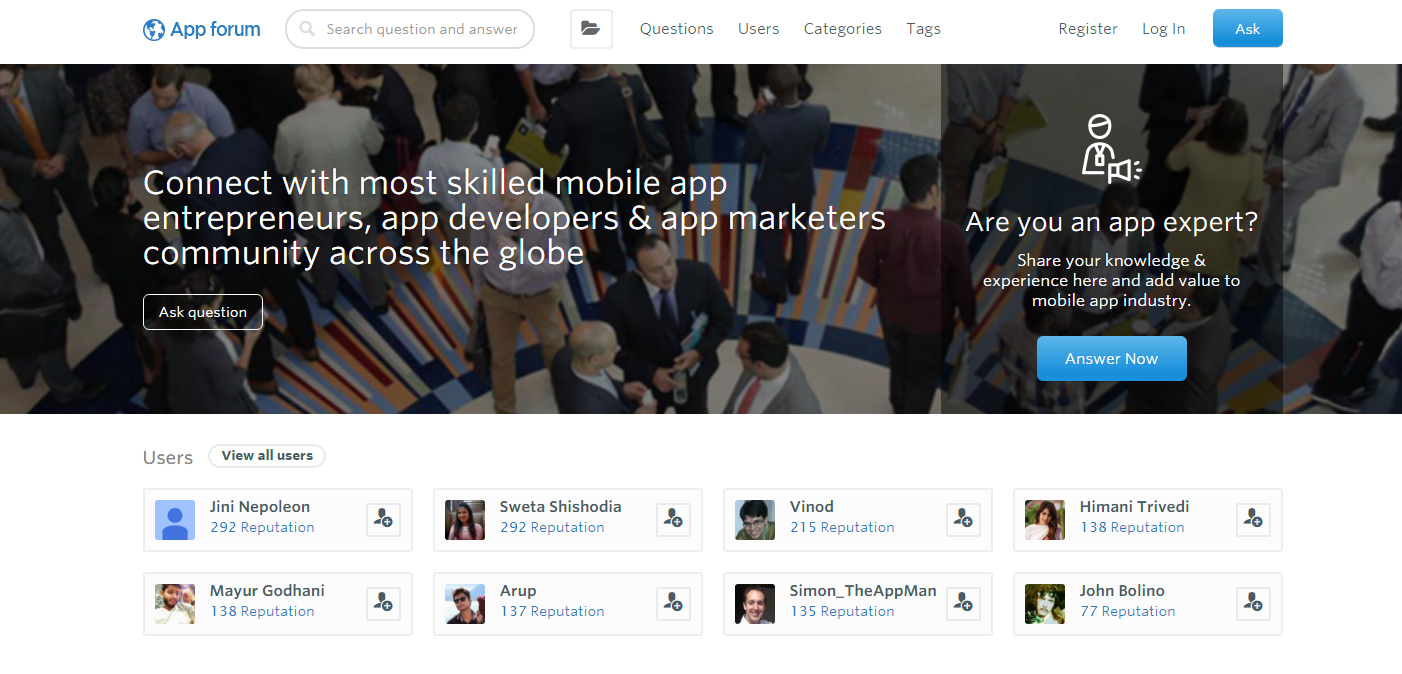This screenshot has height=674, width=1402.
Task: Click the folder icon beside the search bar
Action: click(x=591, y=29)
